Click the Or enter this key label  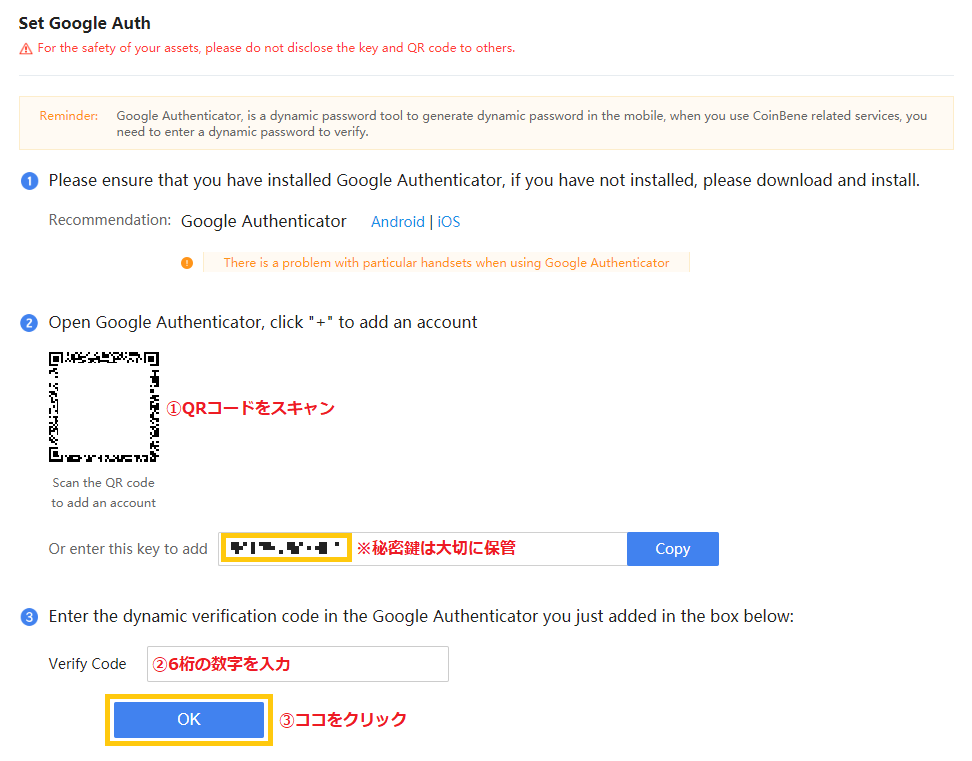[x=128, y=549]
